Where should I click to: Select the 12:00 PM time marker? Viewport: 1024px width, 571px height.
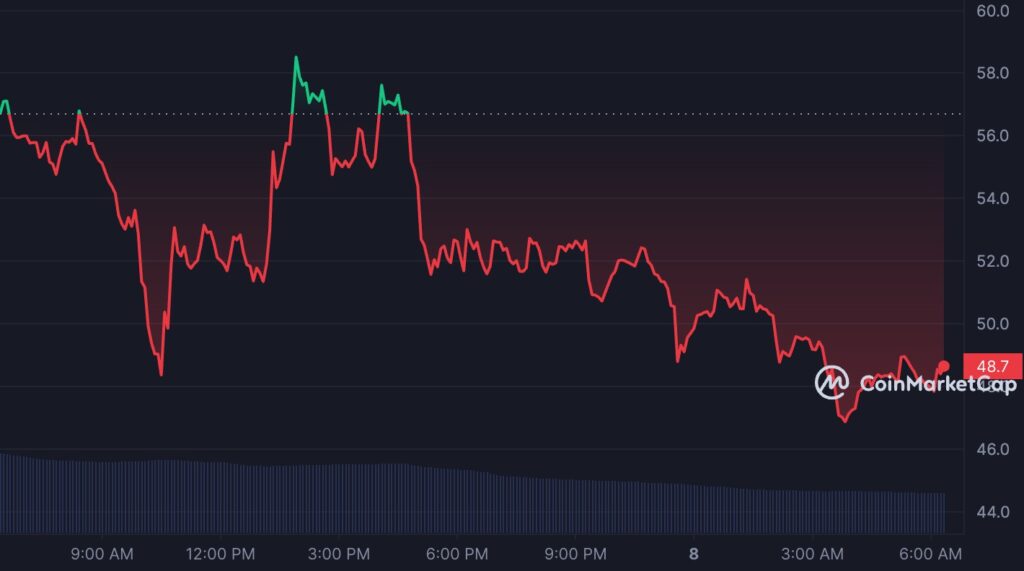click(x=222, y=553)
